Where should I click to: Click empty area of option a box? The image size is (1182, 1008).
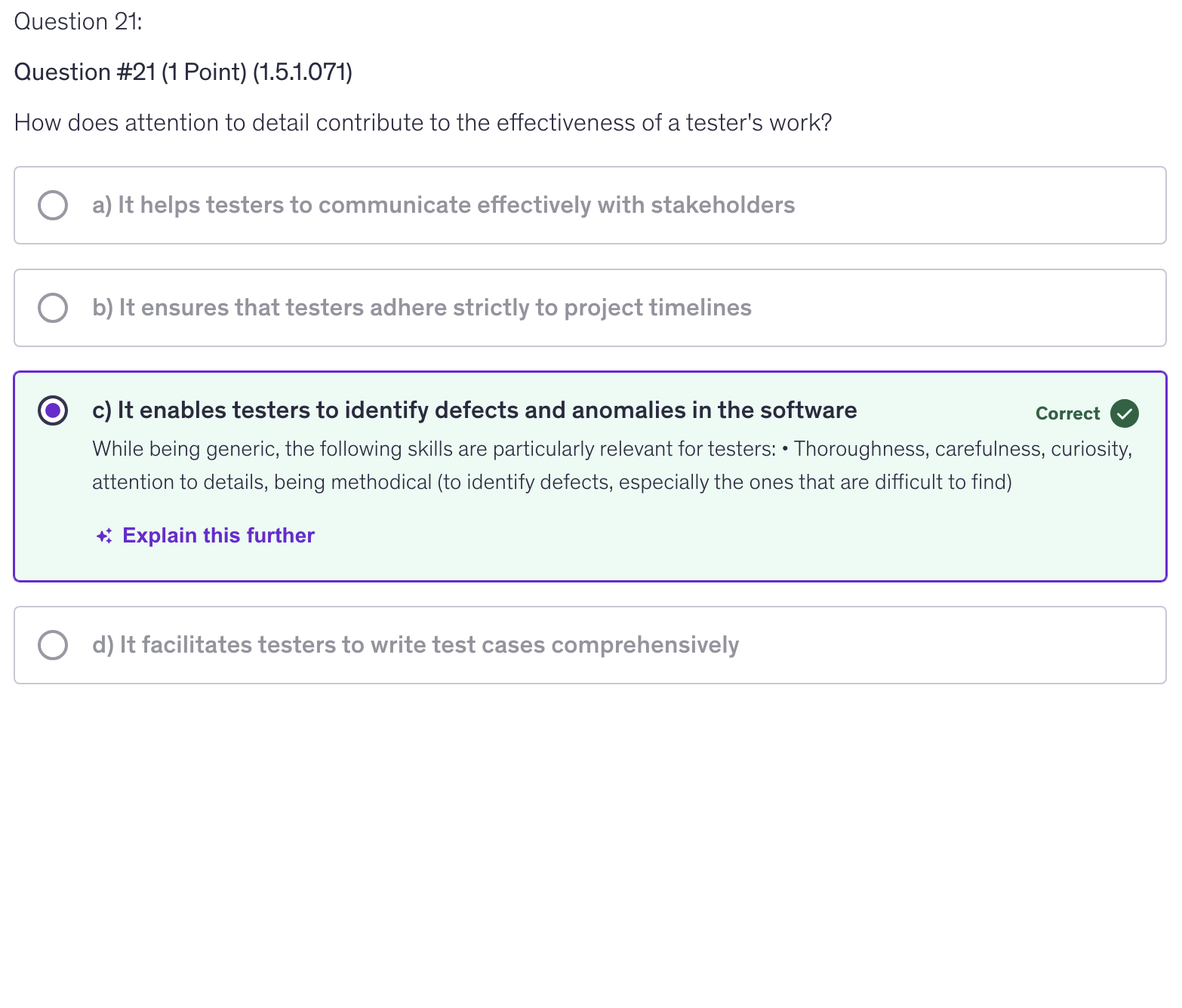pyautogui.click(x=981, y=205)
